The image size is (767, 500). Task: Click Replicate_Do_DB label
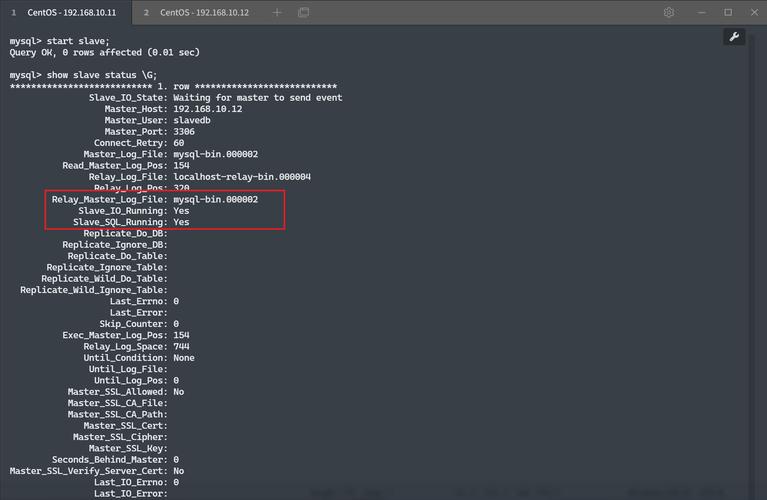pos(125,233)
